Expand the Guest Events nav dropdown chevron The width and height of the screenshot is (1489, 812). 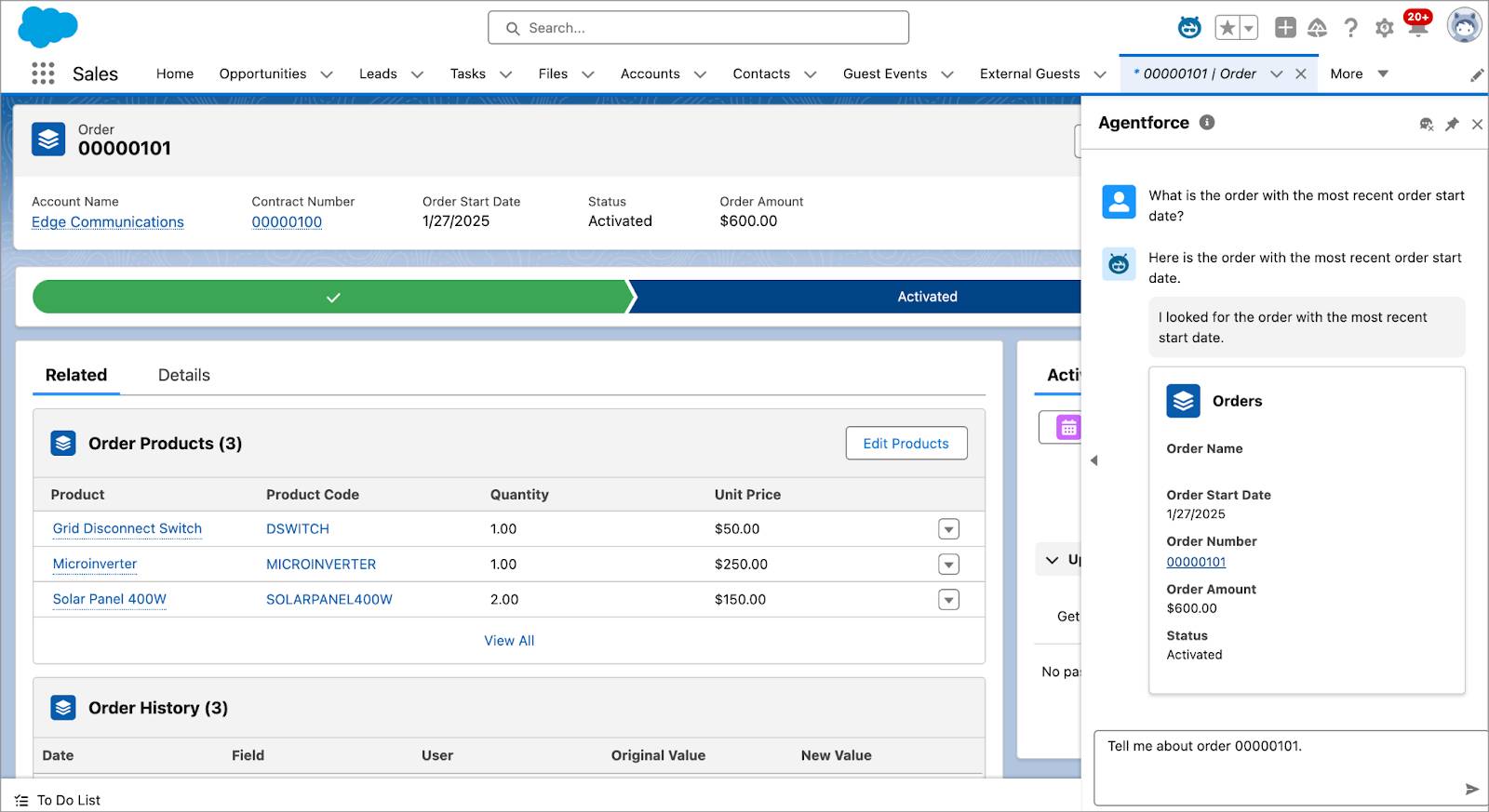(x=947, y=74)
